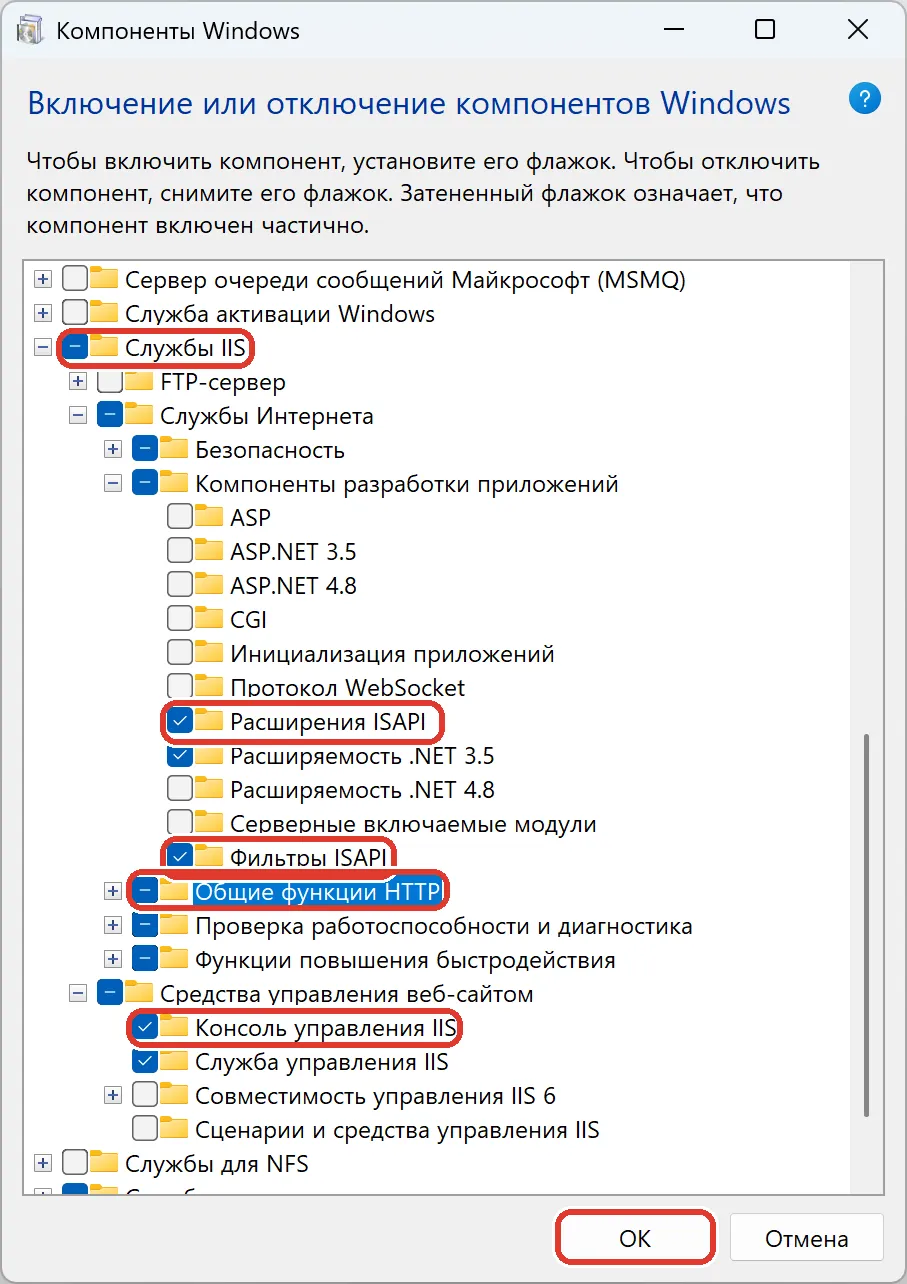Collapse Компоненты разработки приложений node
Image resolution: width=907 pixels, height=1284 pixels.
(x=113, y=483)
